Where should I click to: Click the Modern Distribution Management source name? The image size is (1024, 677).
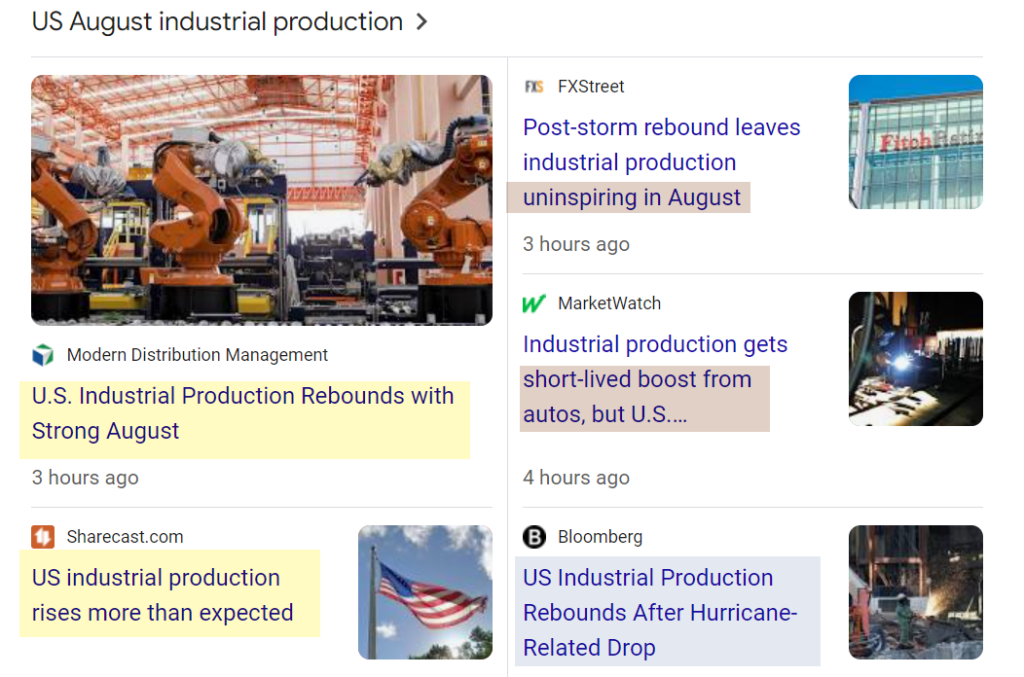click(197, 355)
